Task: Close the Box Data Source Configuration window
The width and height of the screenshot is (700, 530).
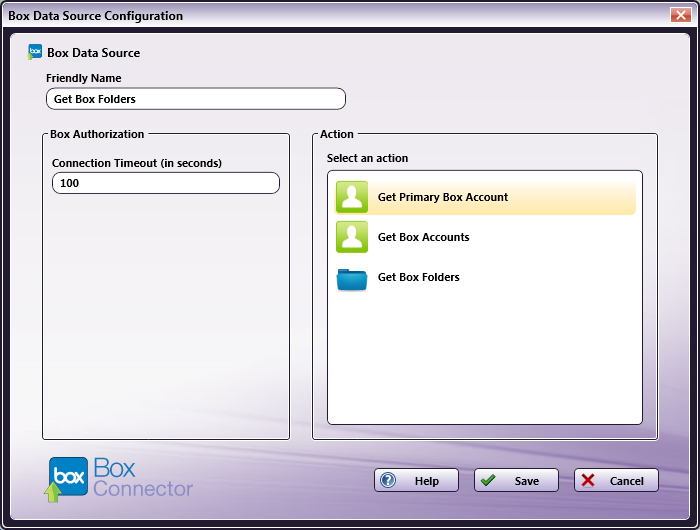Action: tap(681, 15)
